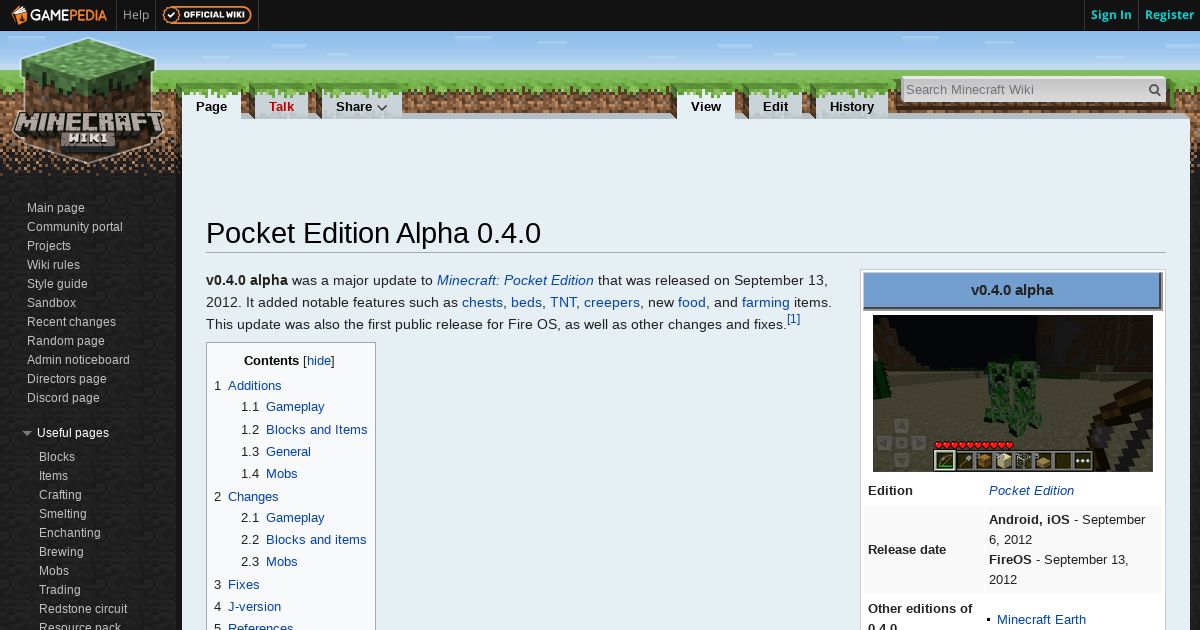Jump to Changes section in contents
This screenshot has width=1200, height=630.
point(253,496)
